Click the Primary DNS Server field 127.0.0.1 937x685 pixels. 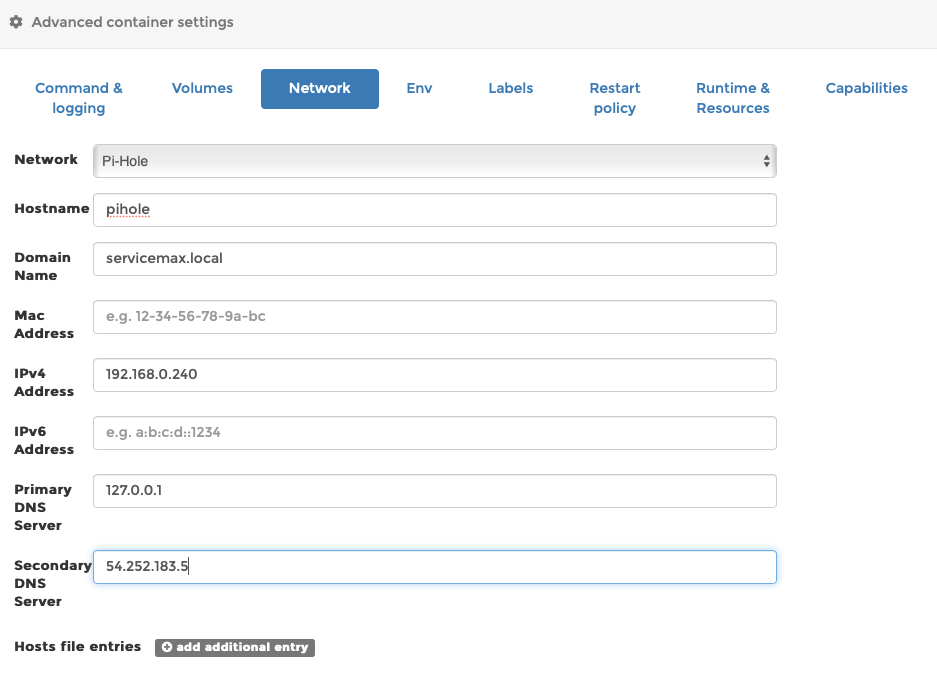click(x=434, y=491)
